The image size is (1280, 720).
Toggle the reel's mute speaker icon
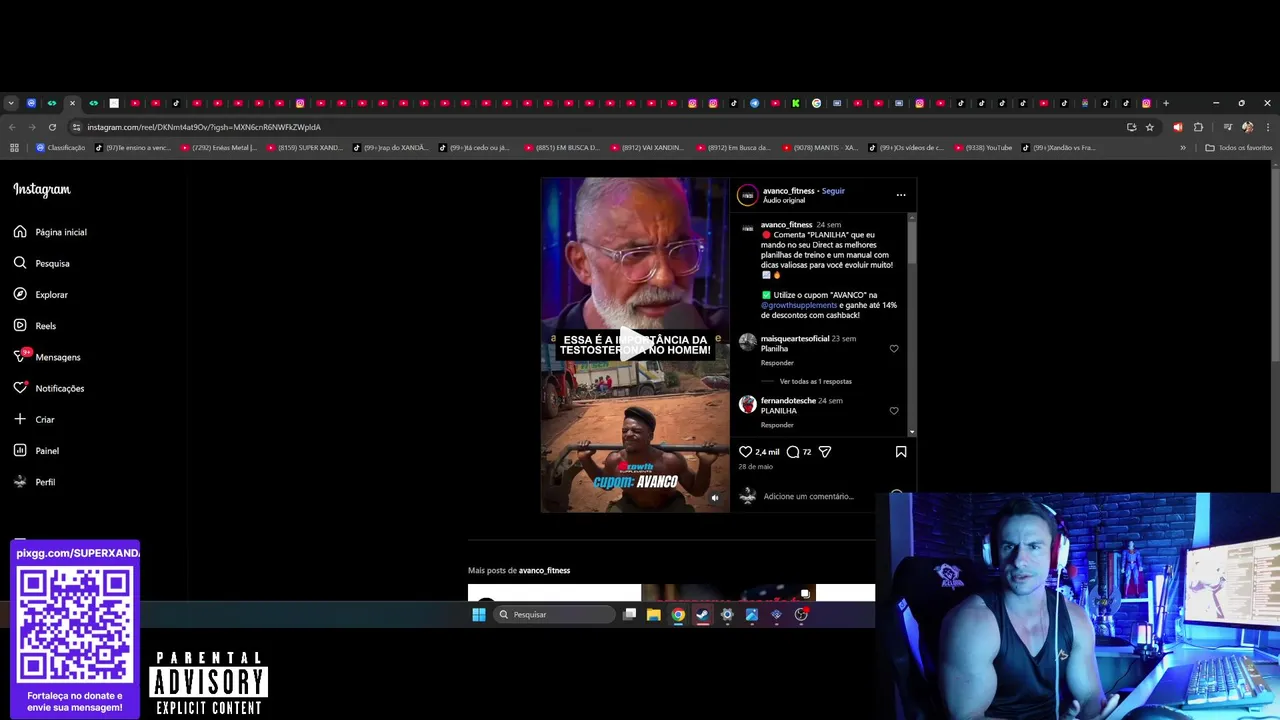(x=714, y=497)
